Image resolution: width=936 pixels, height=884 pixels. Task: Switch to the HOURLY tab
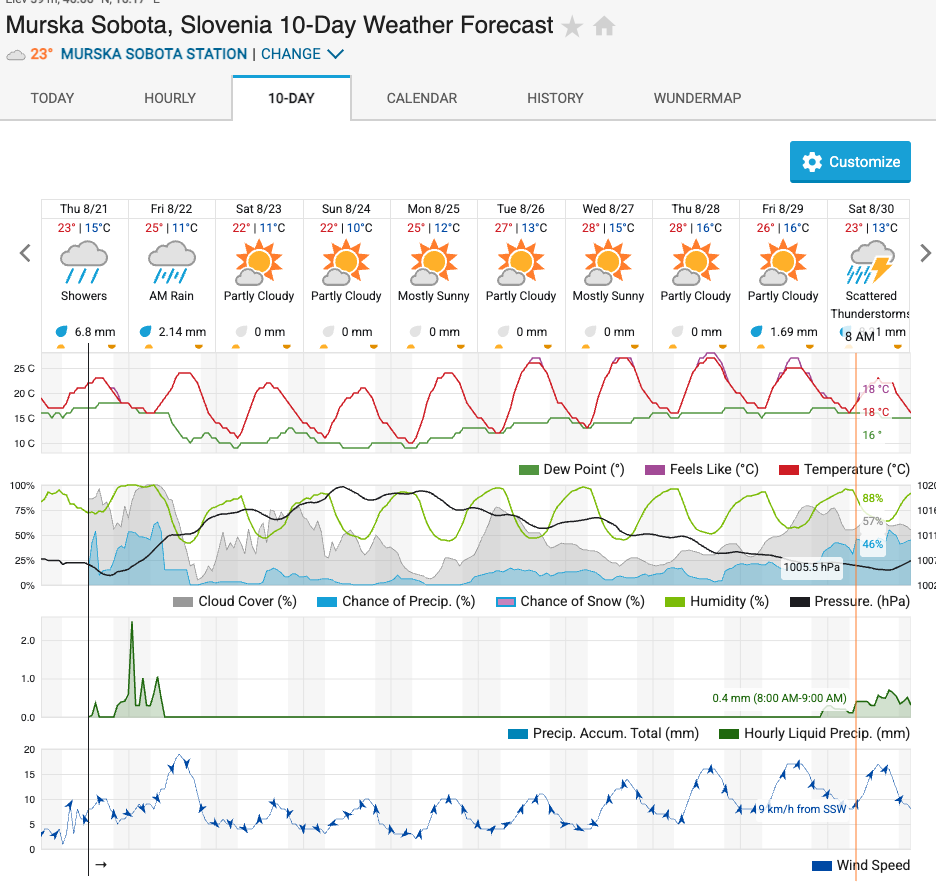pyautogui.click(x=170, y=98)
